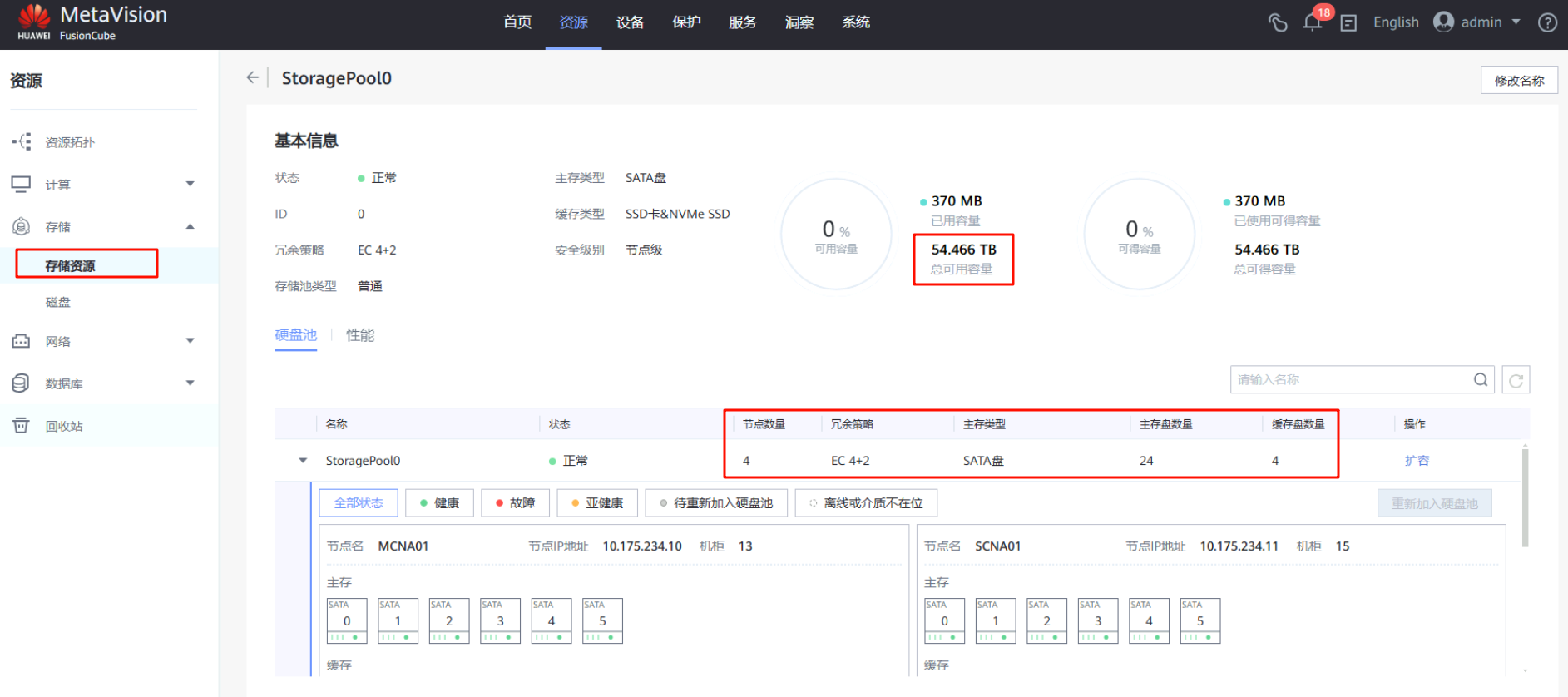Image resolution: width=1568 pixels, height=697 pixels.
Task: Open the task list icon in header
Action: click(1348, 23)
